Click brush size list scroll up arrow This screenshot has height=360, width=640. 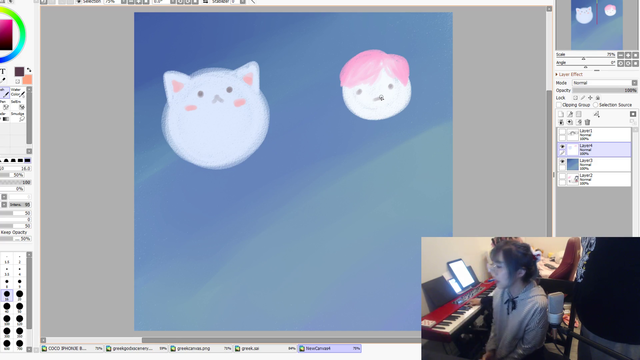29,255
